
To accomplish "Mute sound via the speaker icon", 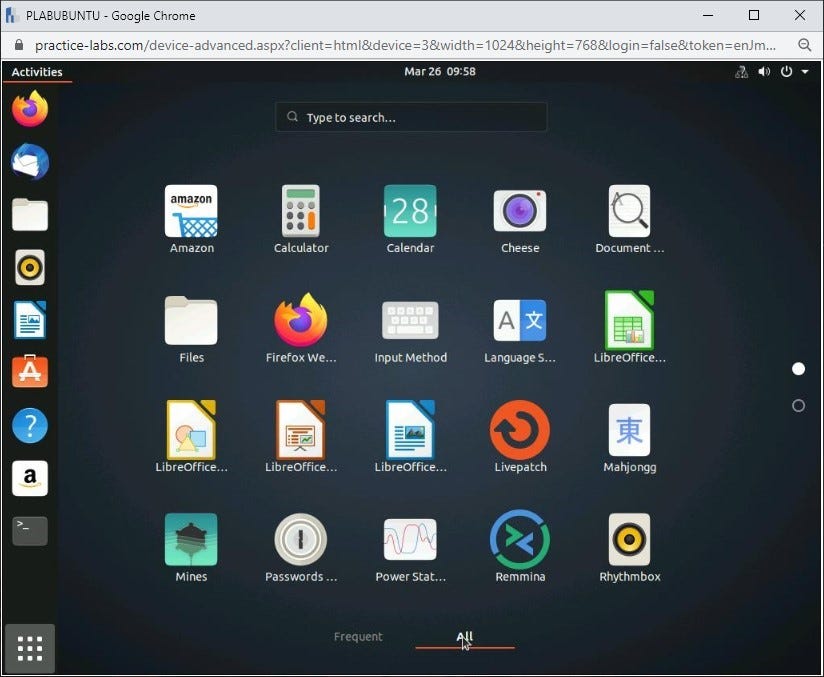I will (764, 71).
